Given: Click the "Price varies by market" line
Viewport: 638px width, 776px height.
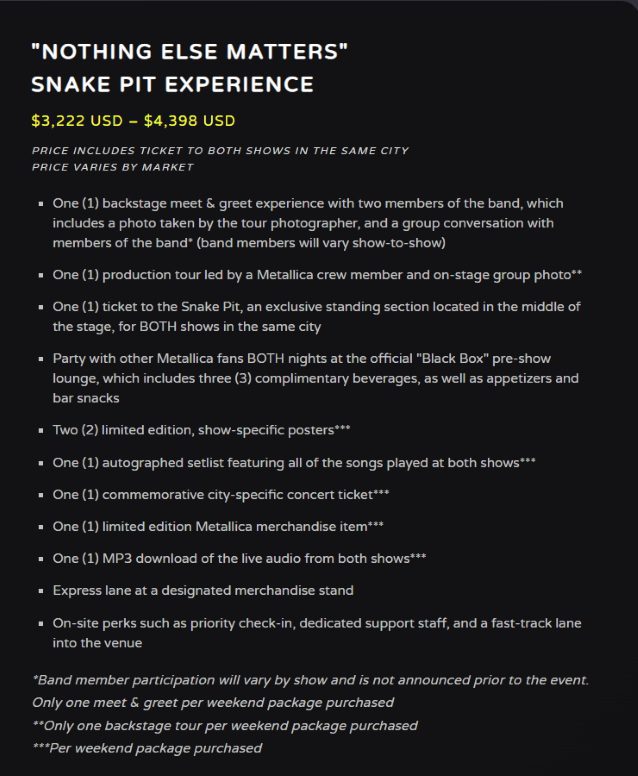Looking at the screenshot, I should point(112,167).
